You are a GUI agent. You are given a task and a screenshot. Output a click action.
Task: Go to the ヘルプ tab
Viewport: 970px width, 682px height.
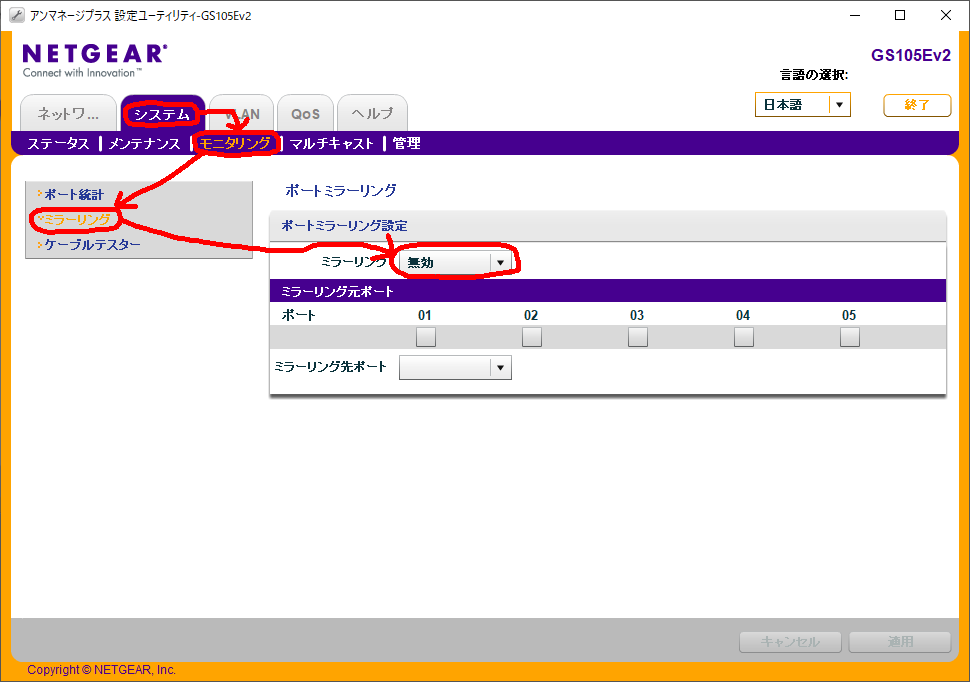pos(372,114)
